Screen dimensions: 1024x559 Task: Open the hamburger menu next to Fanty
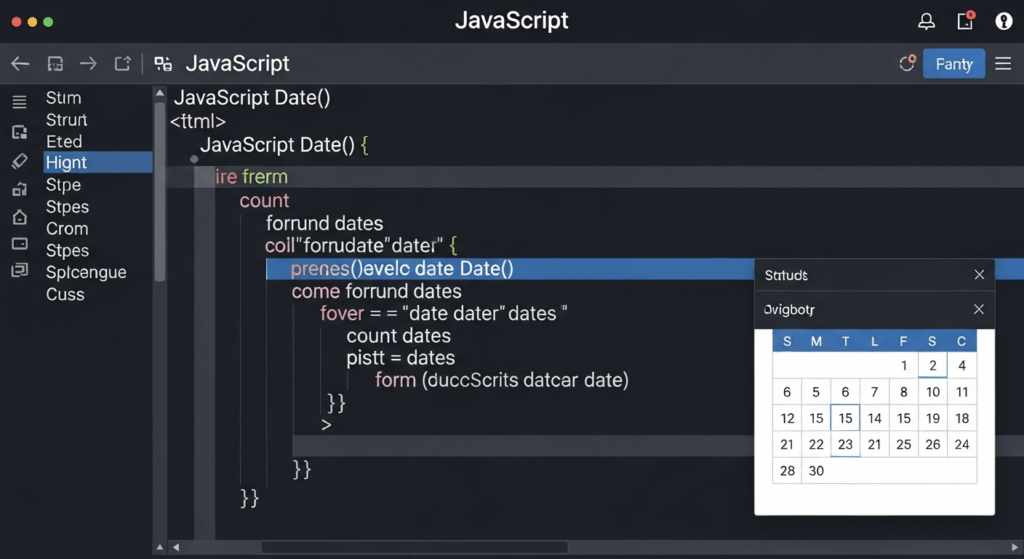[1003, 64]
